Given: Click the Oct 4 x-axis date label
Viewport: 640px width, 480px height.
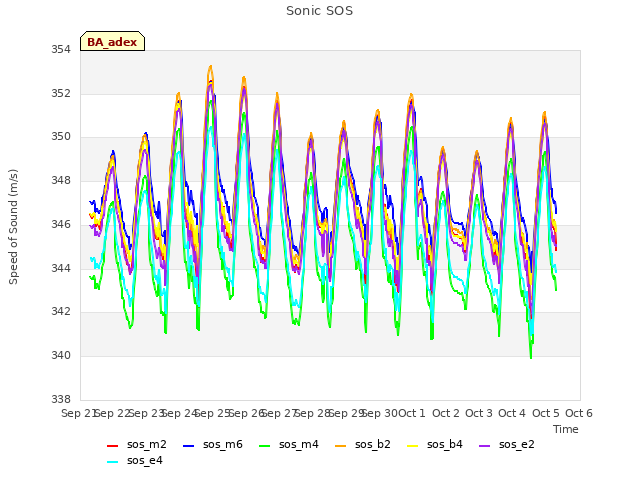Looking at the screenshot, I should (512, 413).
